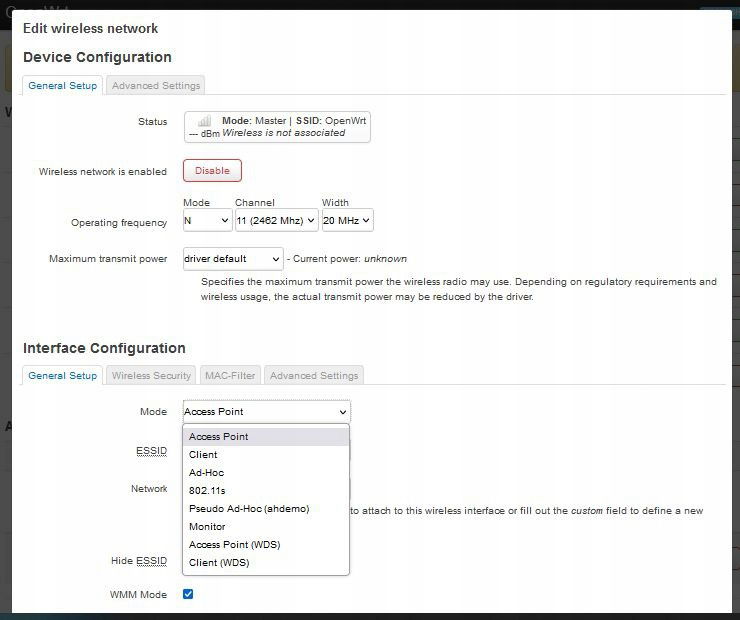Expand the Channel selection dropdown
Screen dimensions: 740x620
276,220
